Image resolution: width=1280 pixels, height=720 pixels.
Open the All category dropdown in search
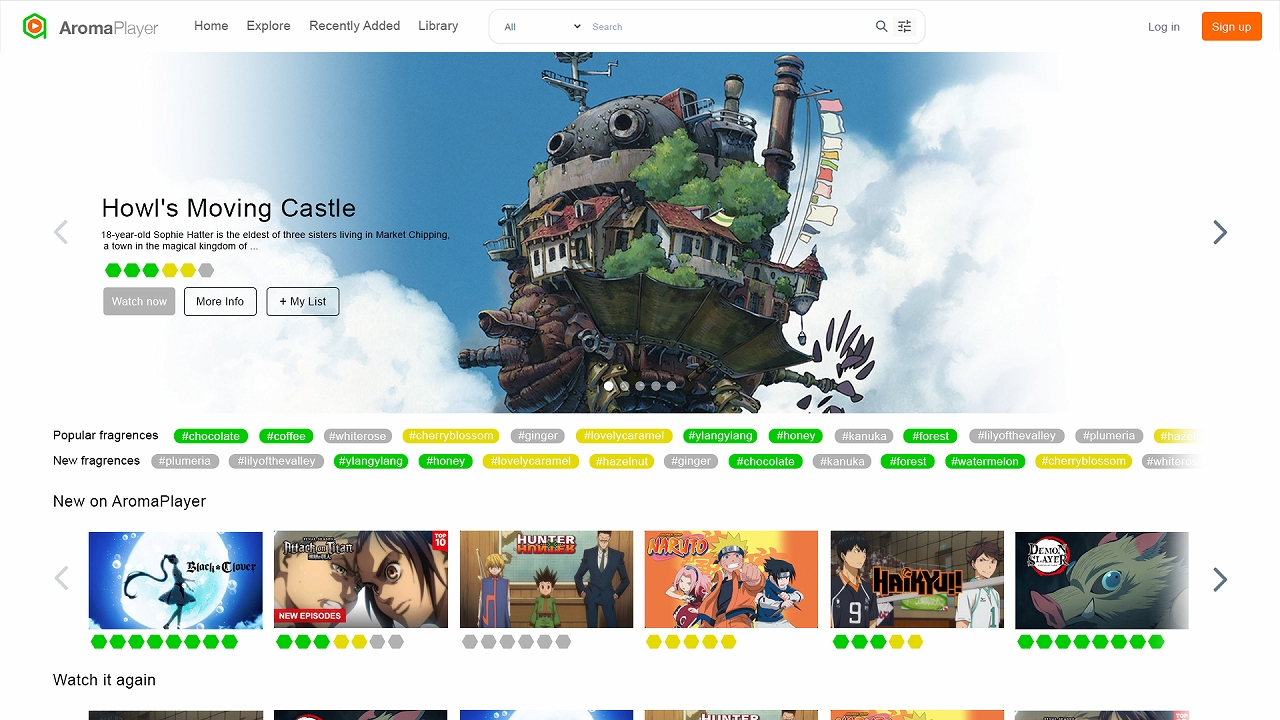point(541,27)
